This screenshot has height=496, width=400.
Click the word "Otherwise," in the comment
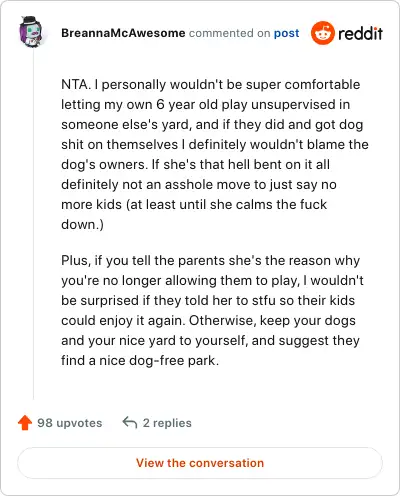(222, 320)
